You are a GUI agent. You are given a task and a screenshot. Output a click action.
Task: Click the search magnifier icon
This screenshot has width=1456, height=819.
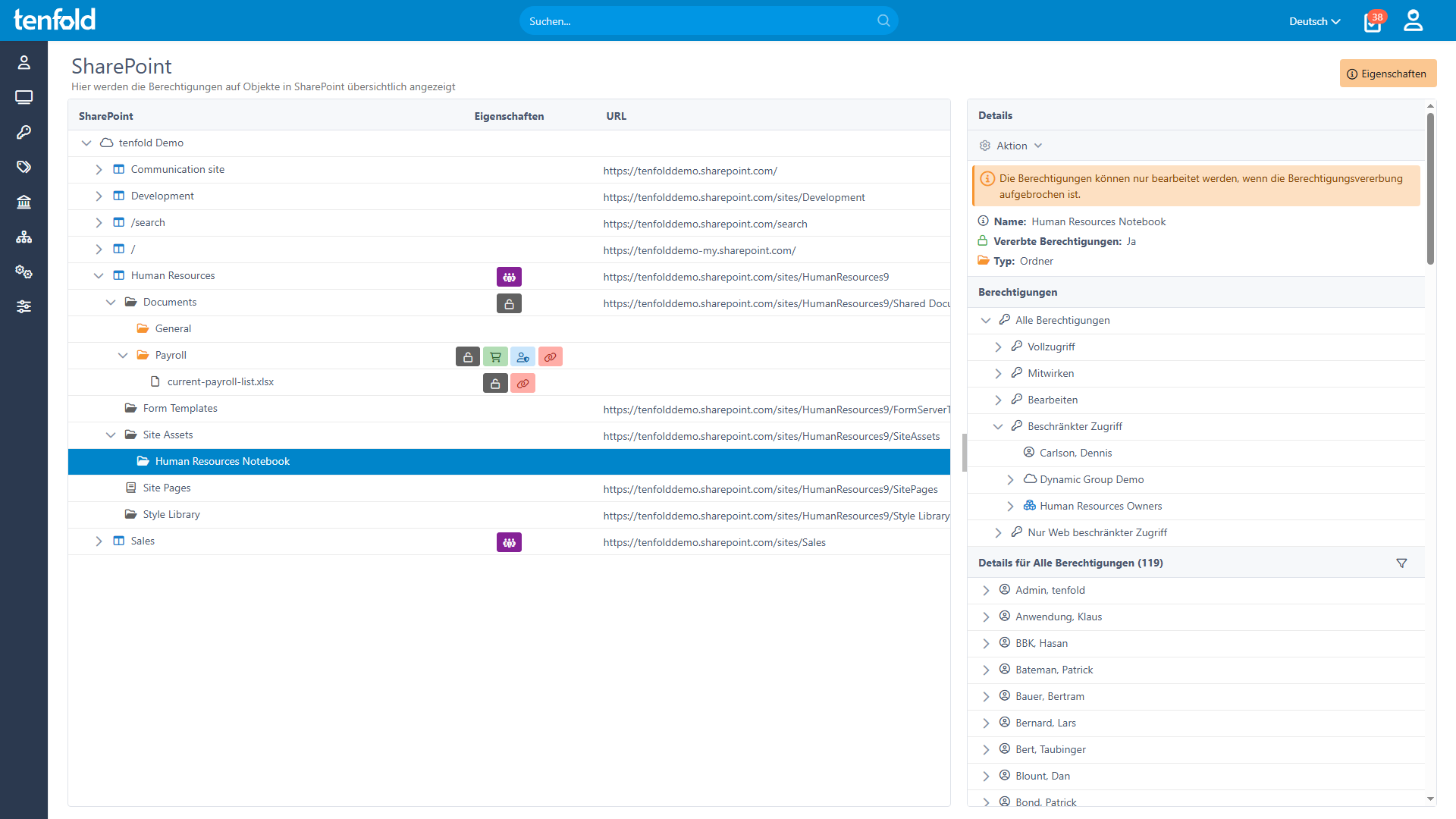(x=883, y=21)
